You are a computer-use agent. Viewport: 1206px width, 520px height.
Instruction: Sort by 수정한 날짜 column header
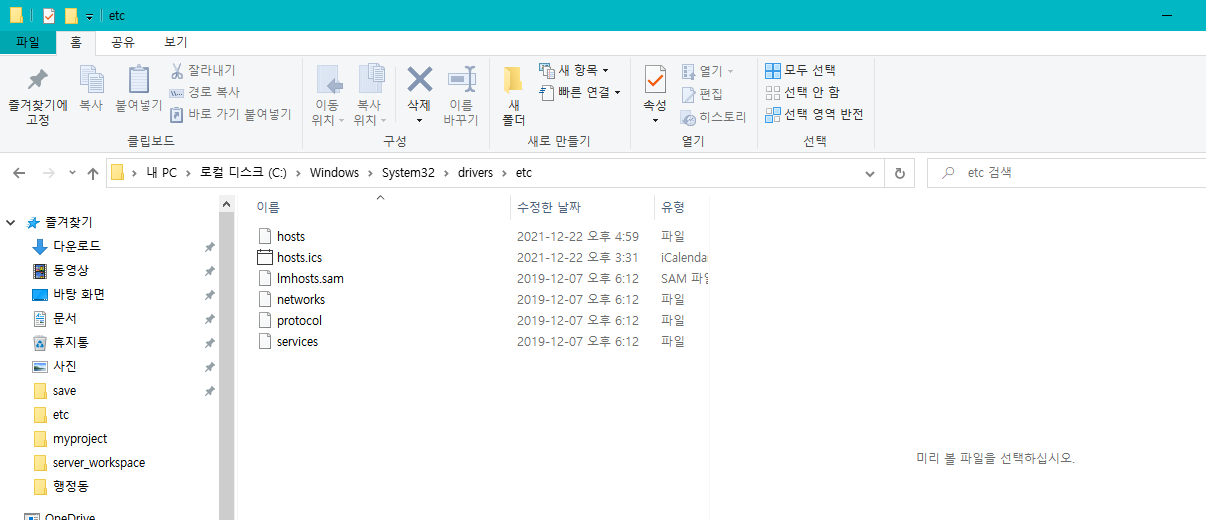[582, 207]
